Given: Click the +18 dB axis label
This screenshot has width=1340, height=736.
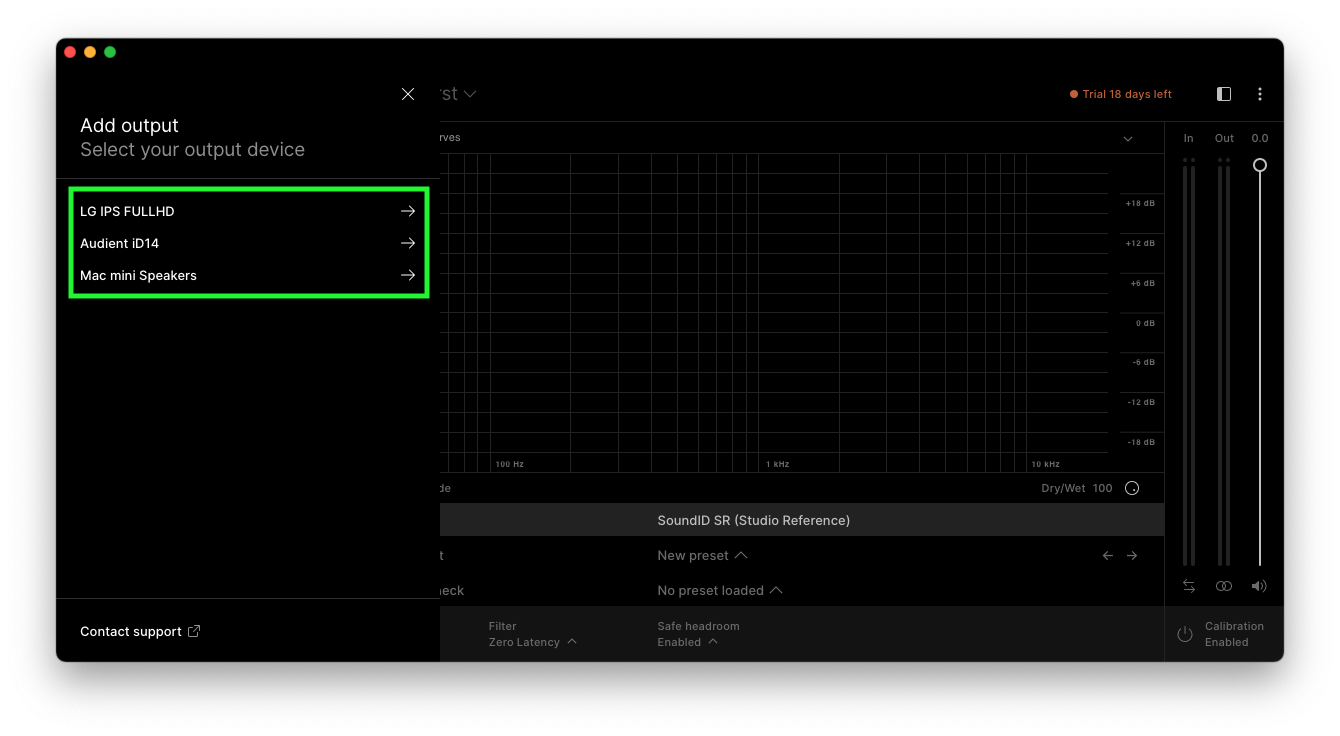Looking at the screenshot, I should point(1140,203).
